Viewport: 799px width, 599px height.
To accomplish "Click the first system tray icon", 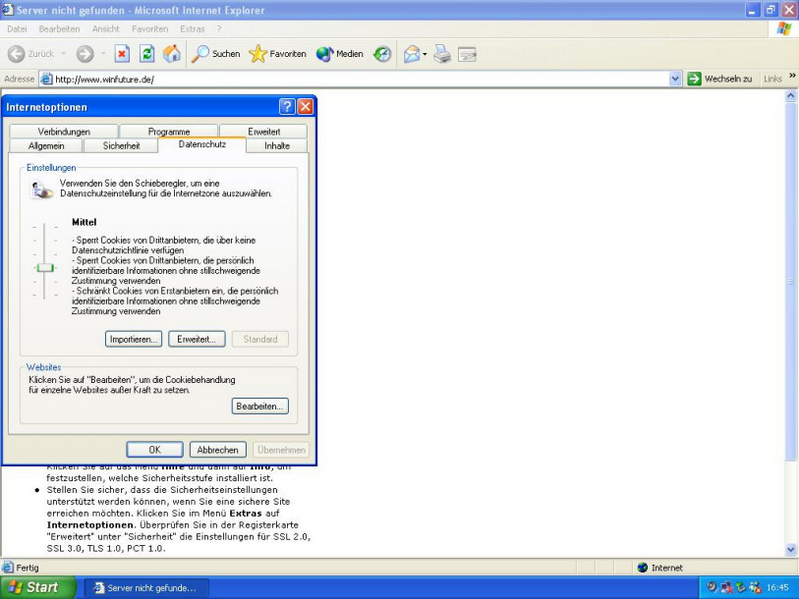I will (x=712, y=588).
